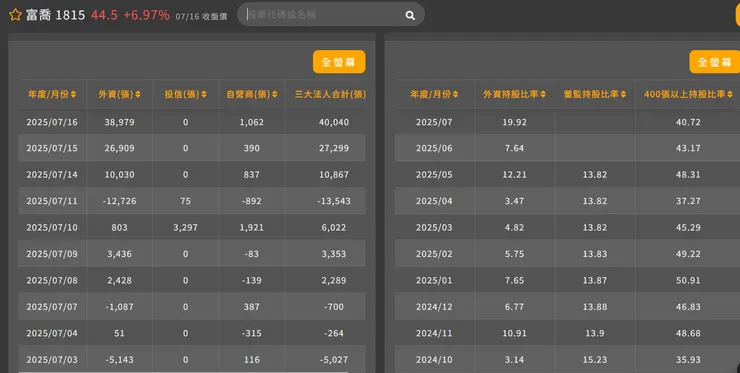
Task: Select month row 2025/06
Action: tap(434, 148)
